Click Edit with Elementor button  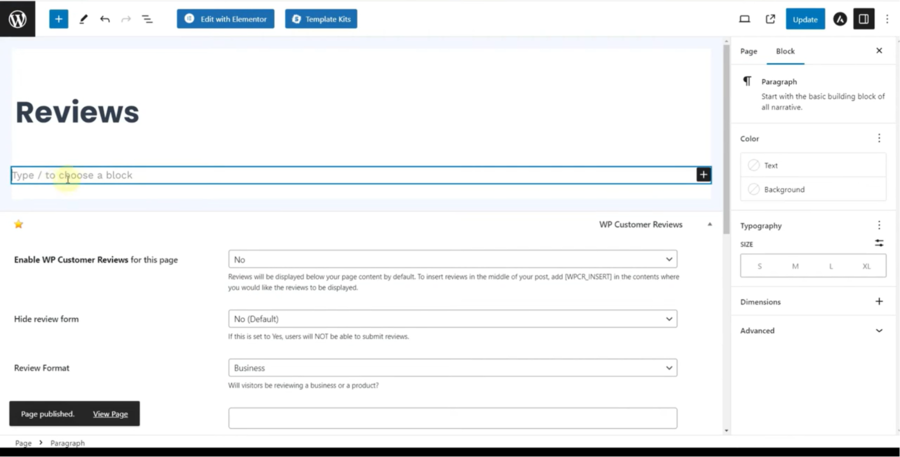click(226, 19)
